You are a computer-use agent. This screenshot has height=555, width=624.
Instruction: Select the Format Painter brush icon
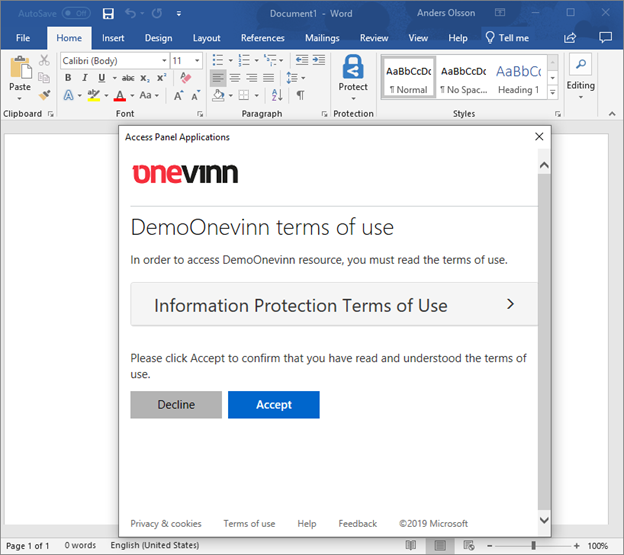[44, 95]
